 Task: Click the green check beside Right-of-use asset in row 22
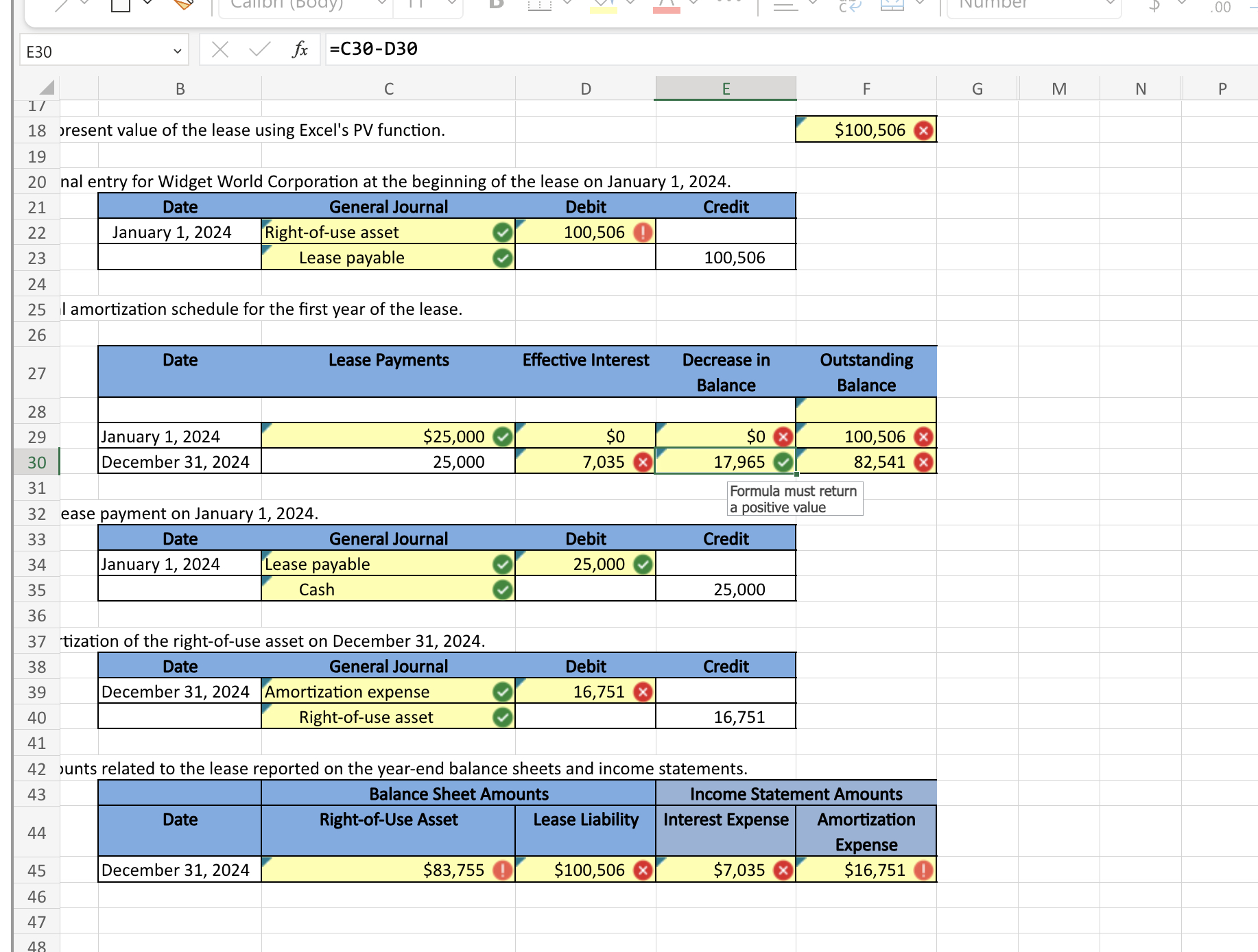point(503,233)
